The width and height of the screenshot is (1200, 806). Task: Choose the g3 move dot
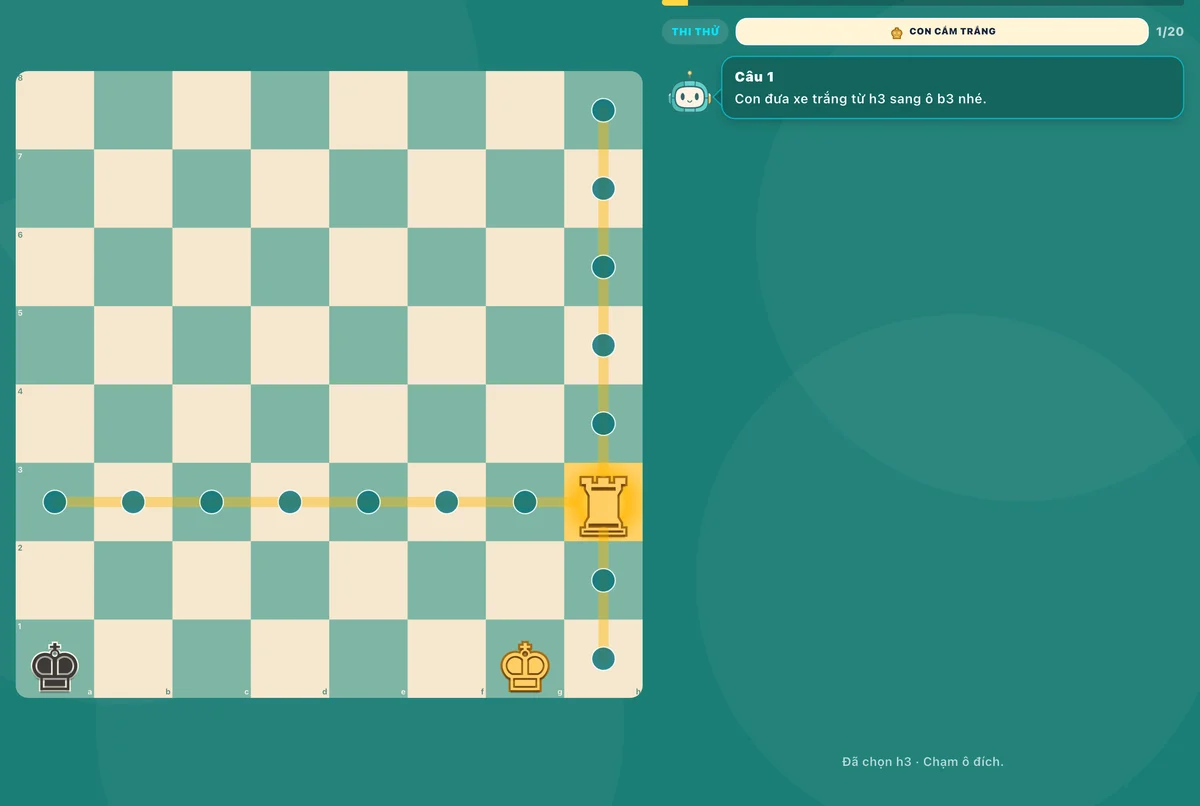[525, 502]
